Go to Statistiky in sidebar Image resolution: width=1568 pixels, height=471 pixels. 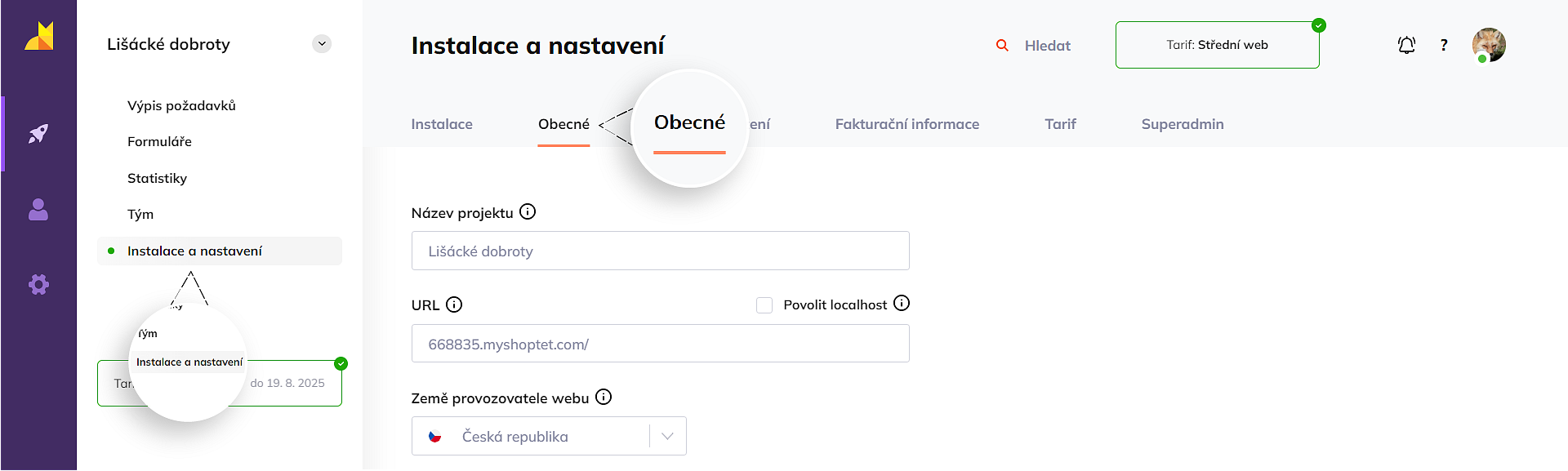point(158,178)
